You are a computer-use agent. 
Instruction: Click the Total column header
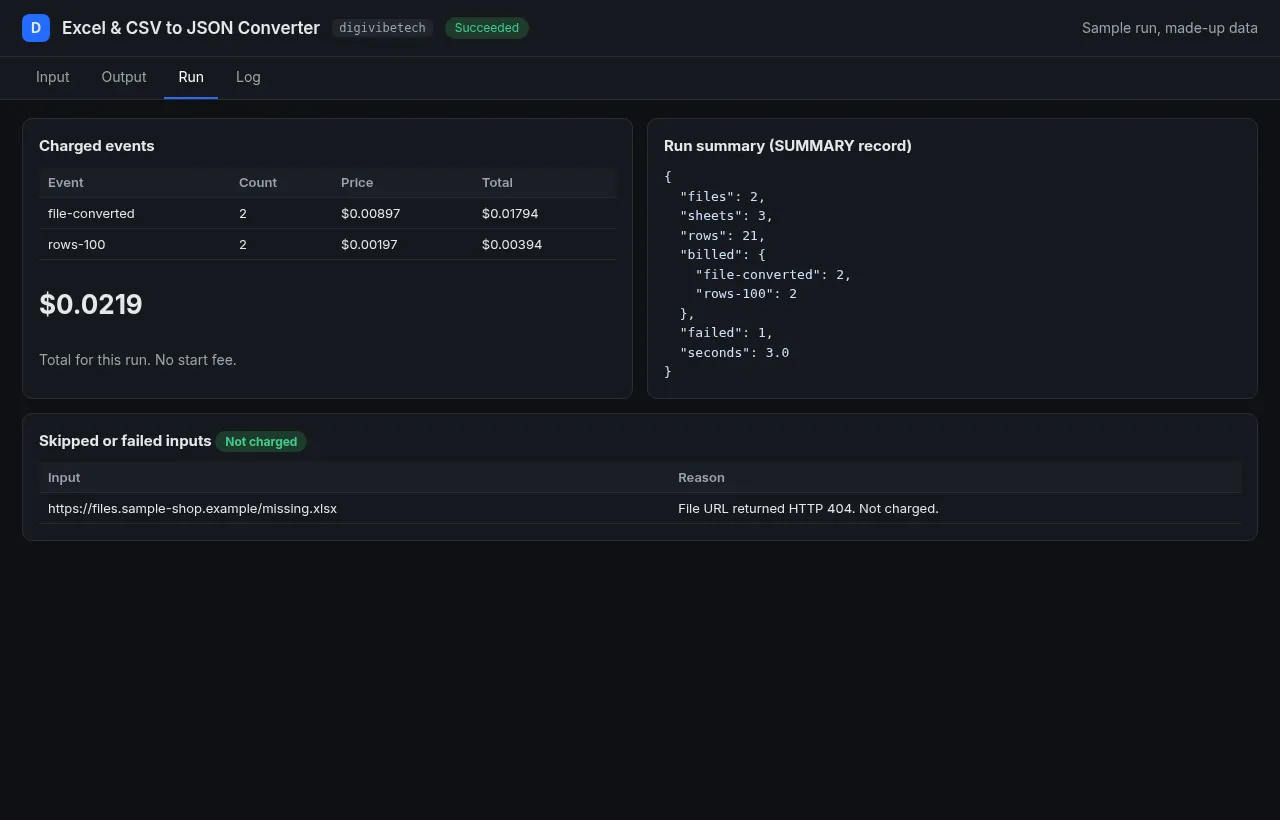point(497,183)
